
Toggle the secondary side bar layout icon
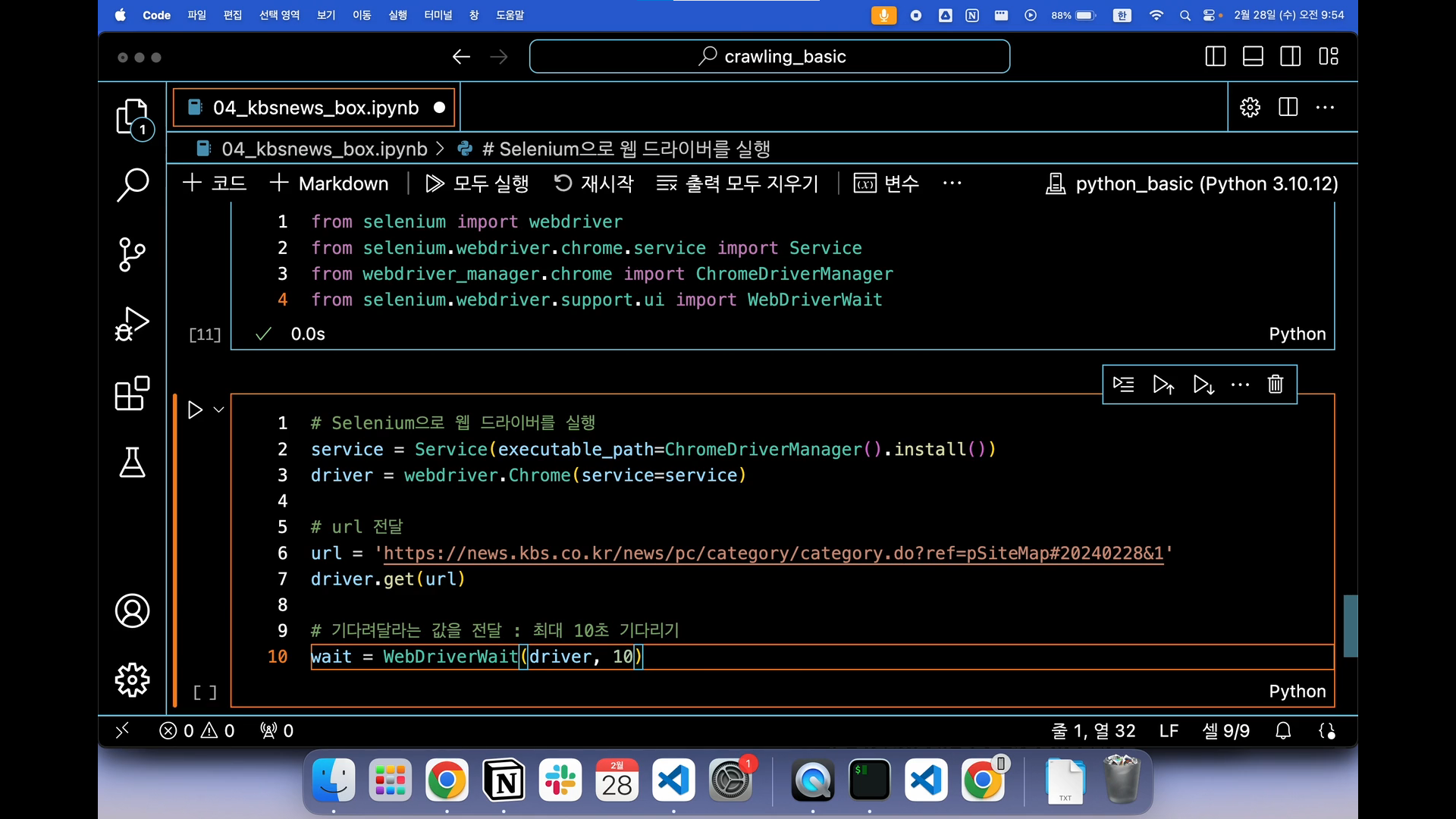[1290, 57]
